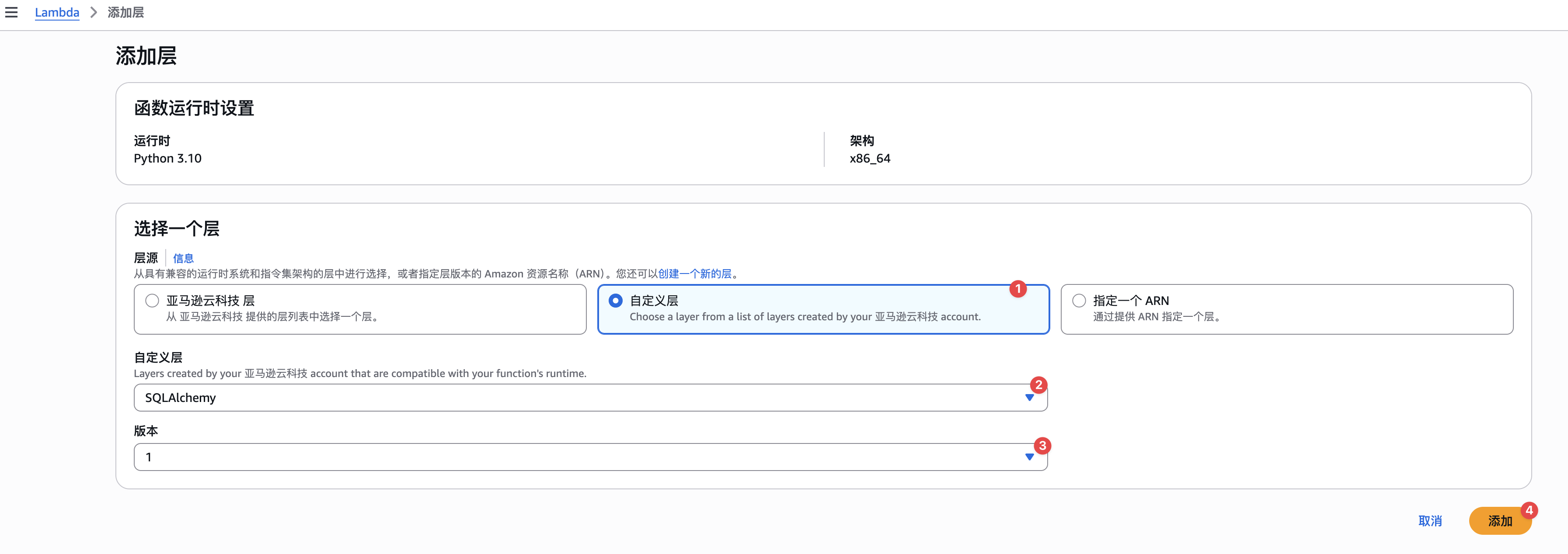Click the 自定义层 option description text
Viewport: 1568px width, 554px height.
(805, 317)
